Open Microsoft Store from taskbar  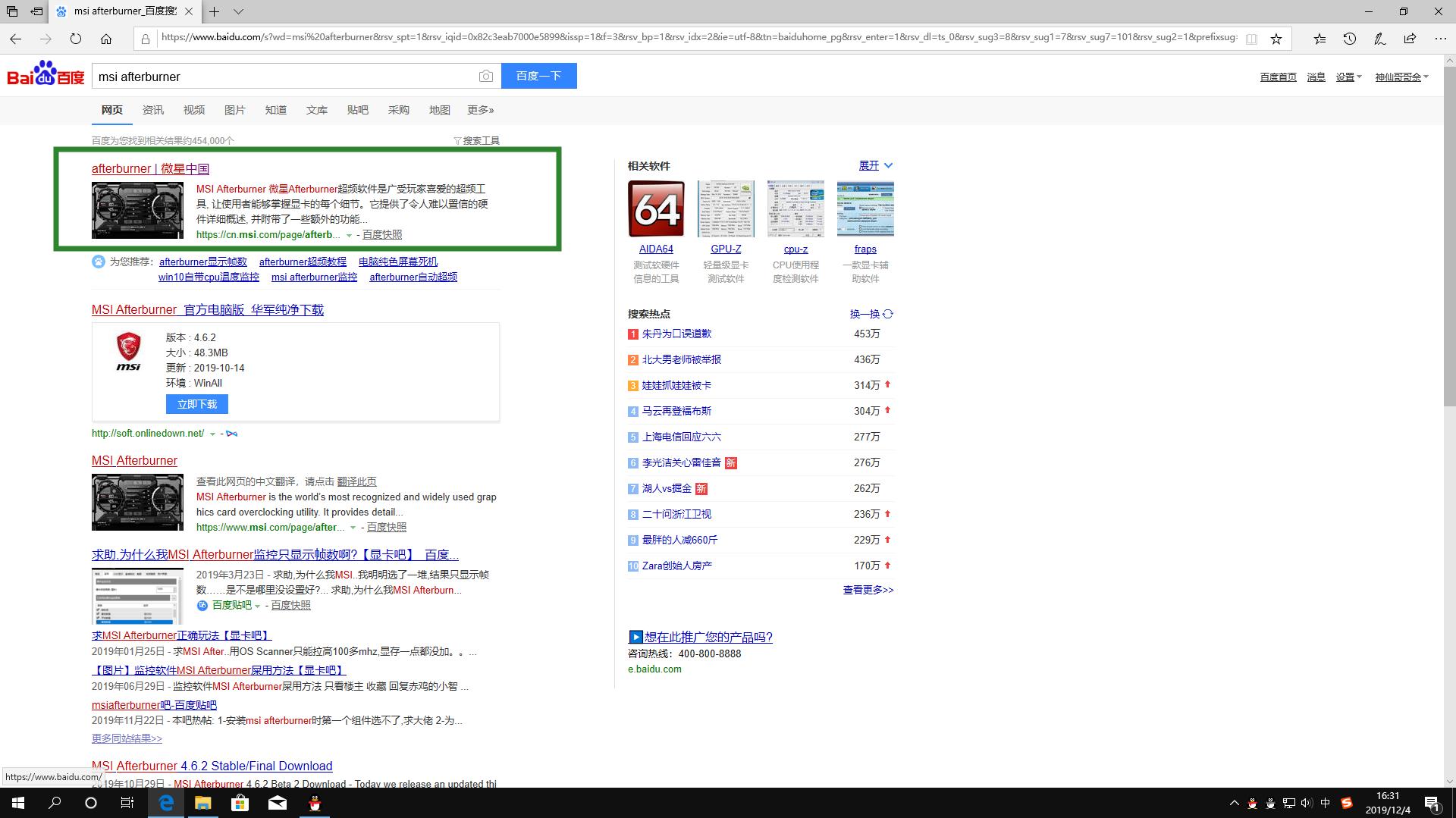240,803
